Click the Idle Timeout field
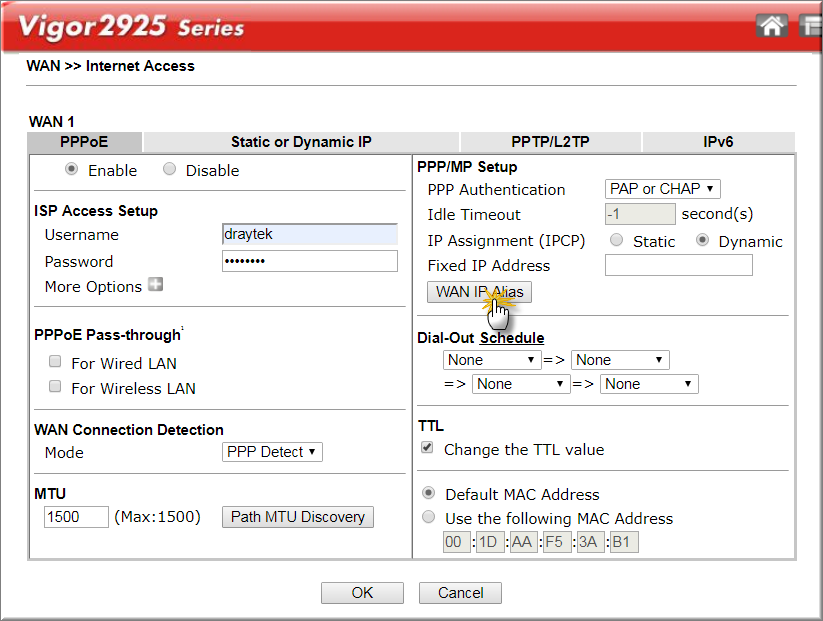 pyautogui.click(x=640, y=214)
